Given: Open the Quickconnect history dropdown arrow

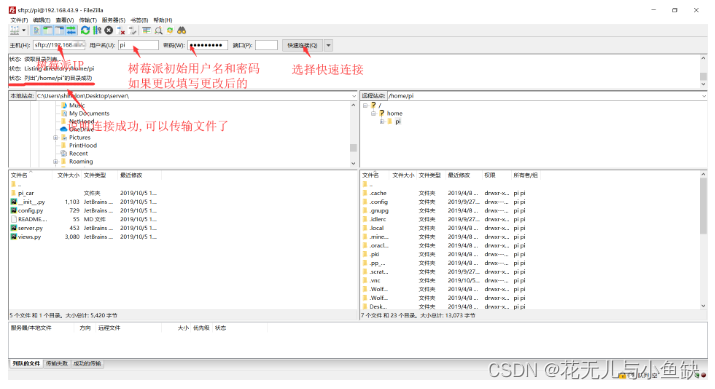Looking at the screenshot, I should pyautogui.click(x=328, y=45).
